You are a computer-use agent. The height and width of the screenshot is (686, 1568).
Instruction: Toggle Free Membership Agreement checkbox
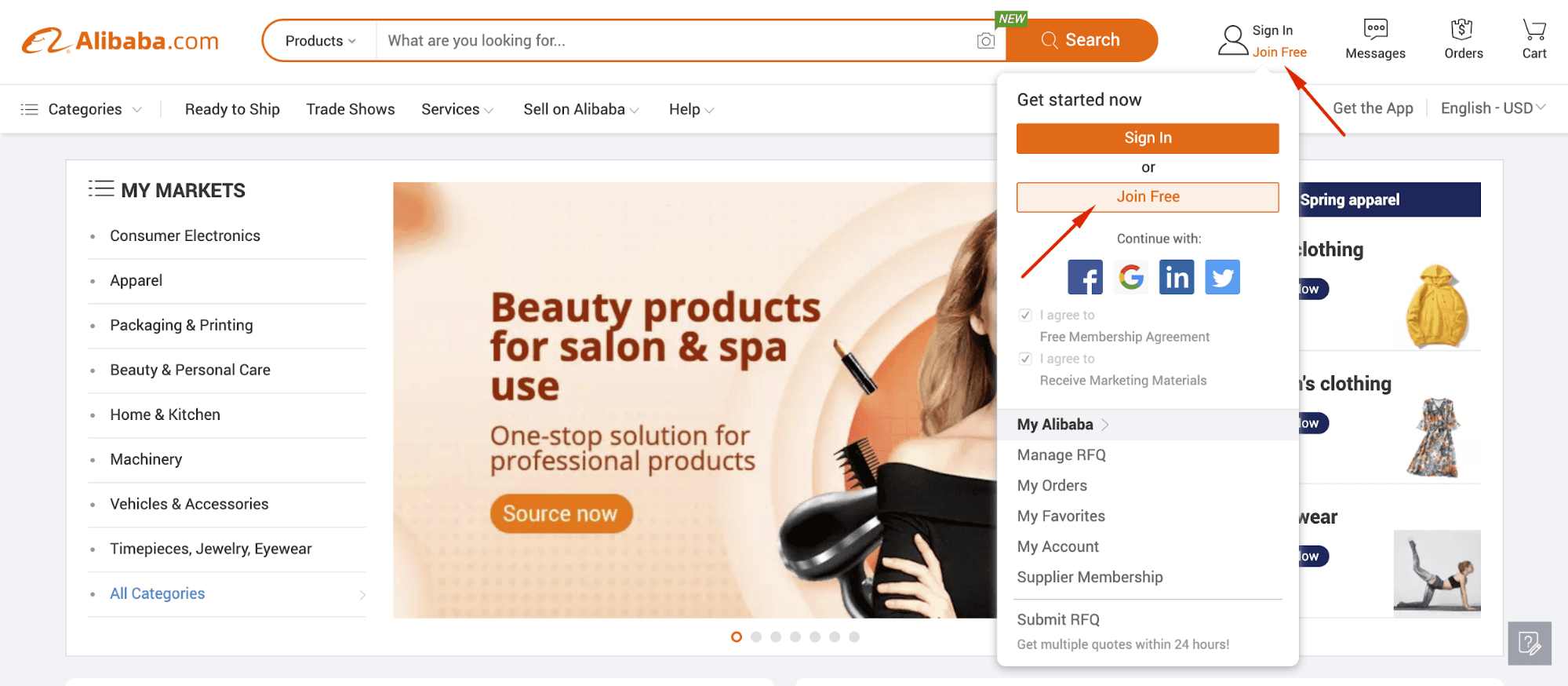click(1025, 315)
